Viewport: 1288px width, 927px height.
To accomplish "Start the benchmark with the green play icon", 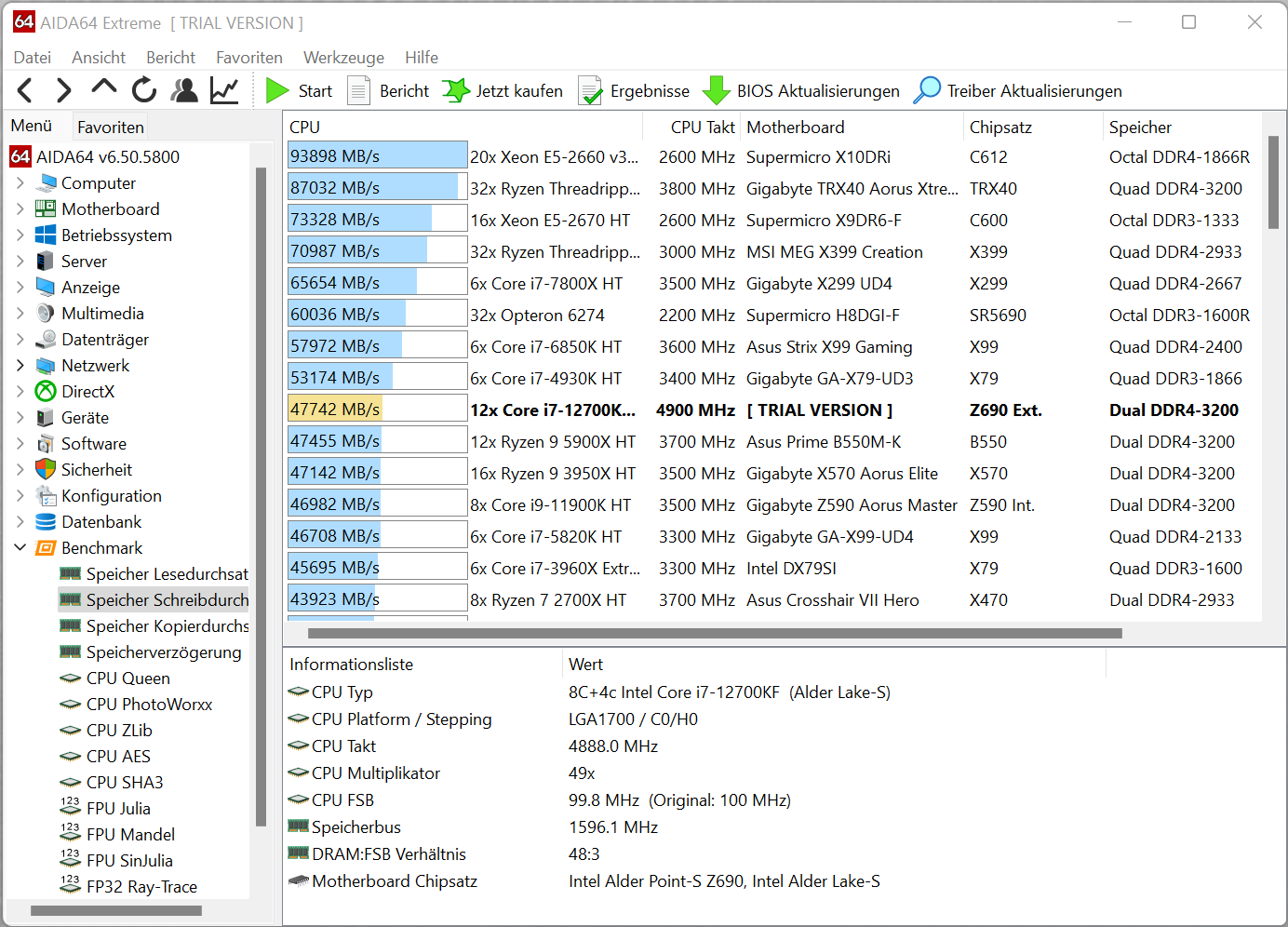I will 277,90.
